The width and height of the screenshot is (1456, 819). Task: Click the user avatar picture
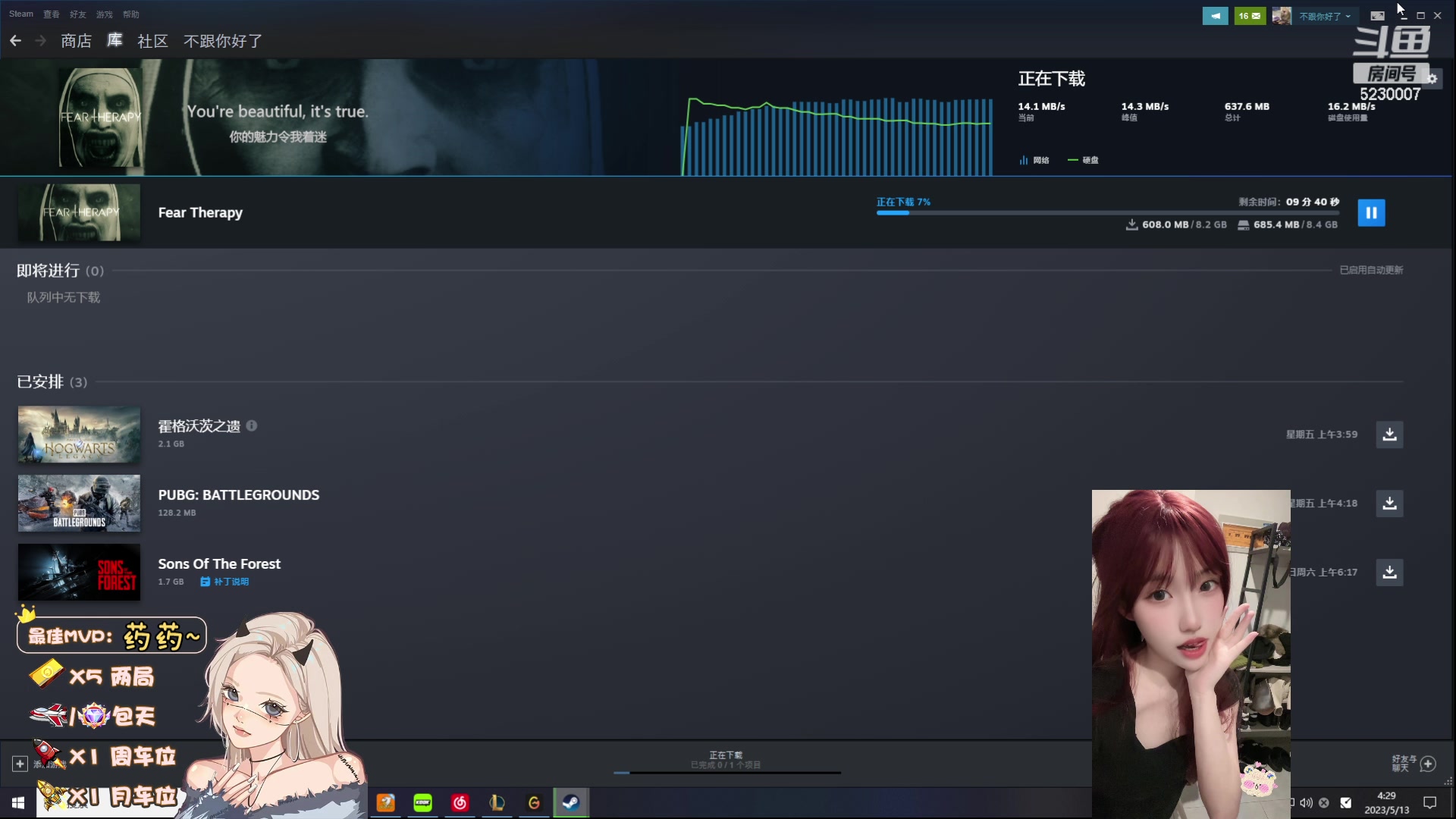point(1282,16)
